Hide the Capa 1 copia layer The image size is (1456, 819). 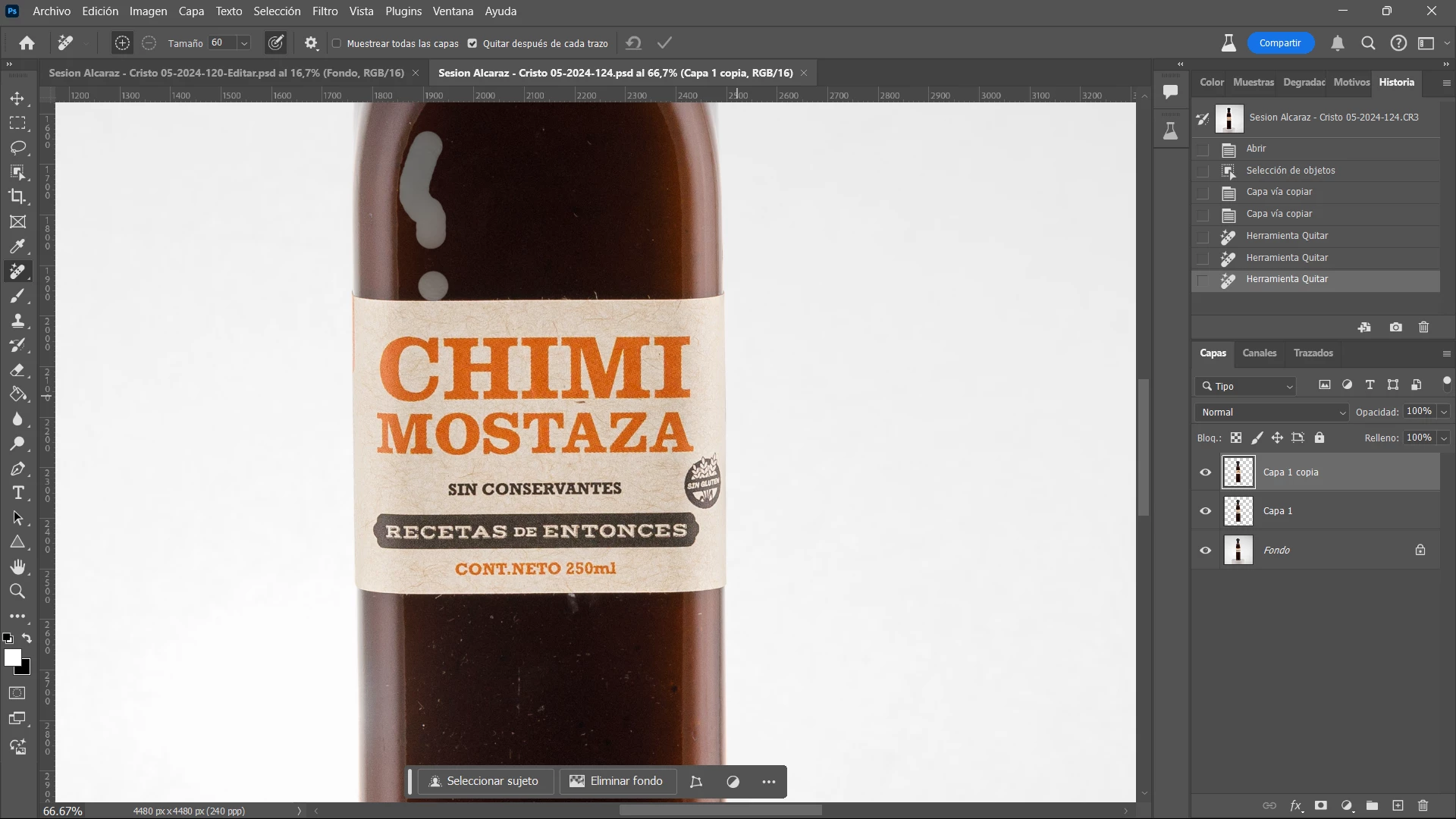pyautogui.click(x=1205, y=472)
